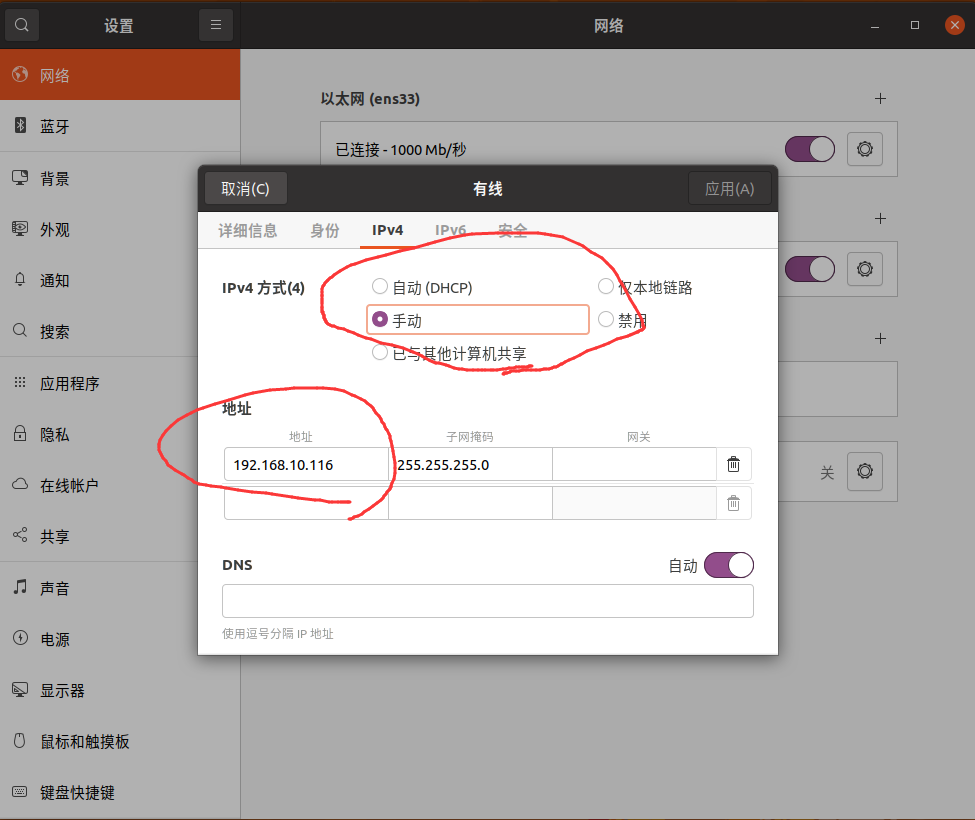Toggle the second Ethernet connection switch

[810, 269]
